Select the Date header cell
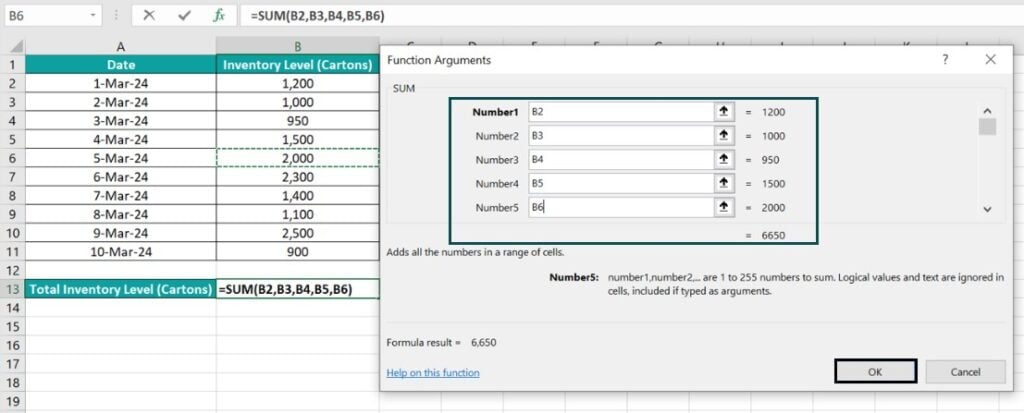The width and height of the screenshot is (1024, 413). [121, 65]
